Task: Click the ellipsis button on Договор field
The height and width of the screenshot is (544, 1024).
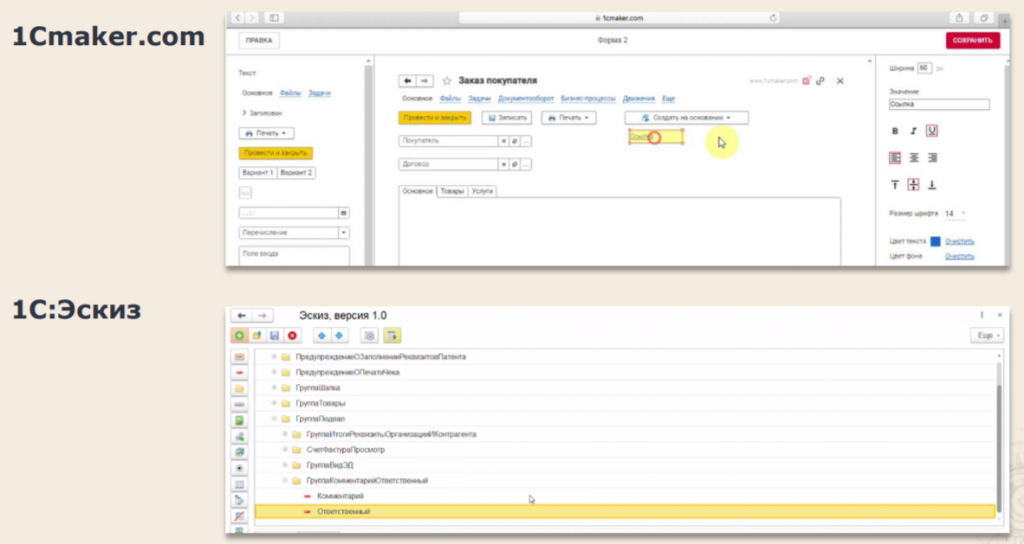Action: (526, 165)
